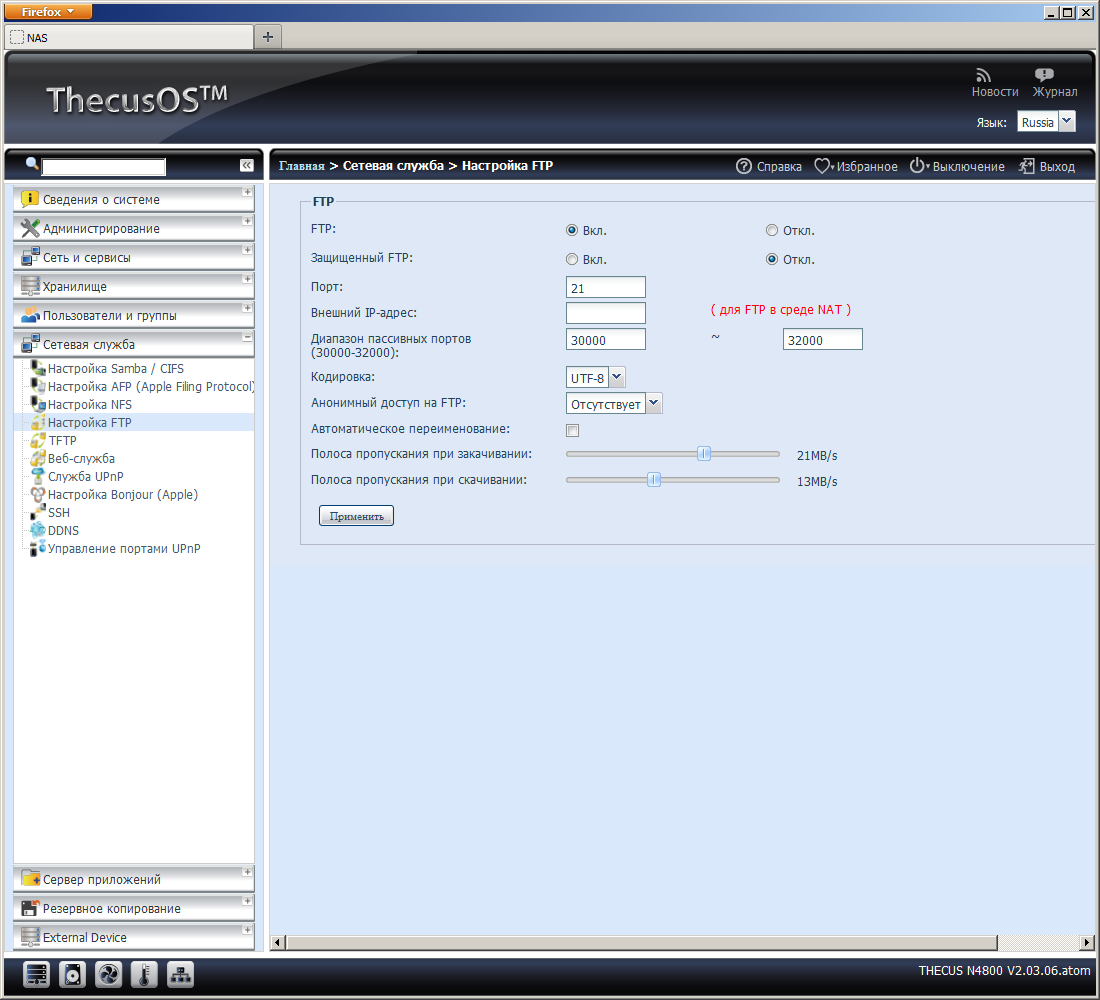Adjust upload bandwidth slider handle
Image resolution: width=1100 pixels, height=1000 pixels.
(x=704, y=454)
